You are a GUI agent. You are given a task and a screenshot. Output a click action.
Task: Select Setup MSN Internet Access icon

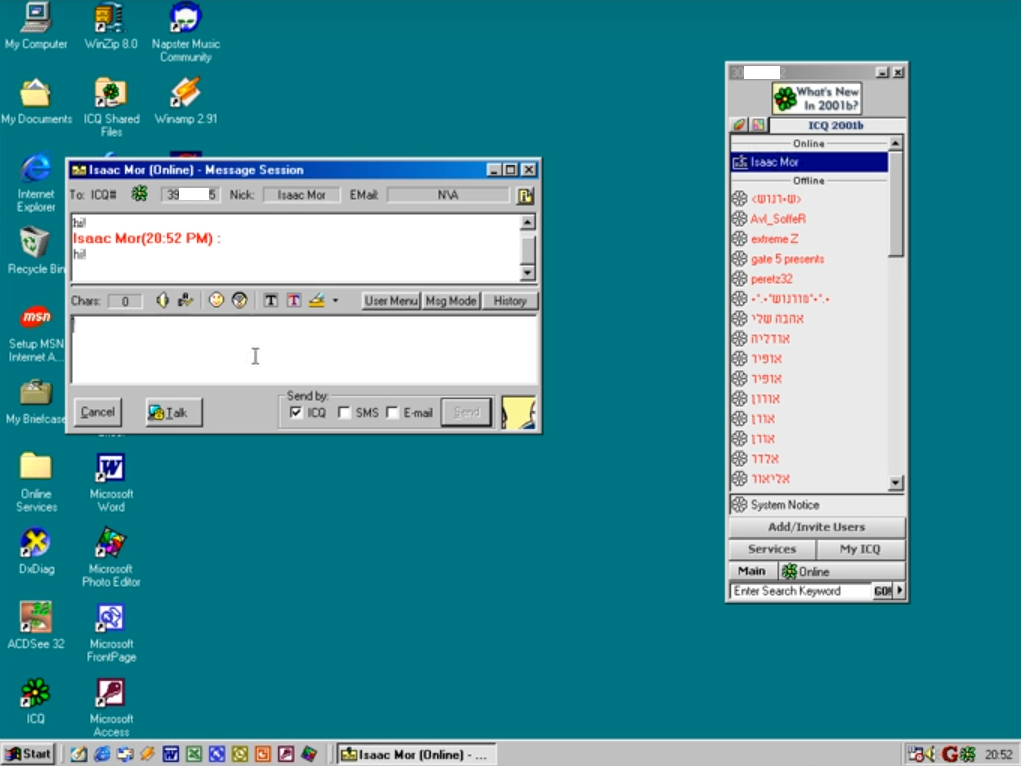point(36,333)
